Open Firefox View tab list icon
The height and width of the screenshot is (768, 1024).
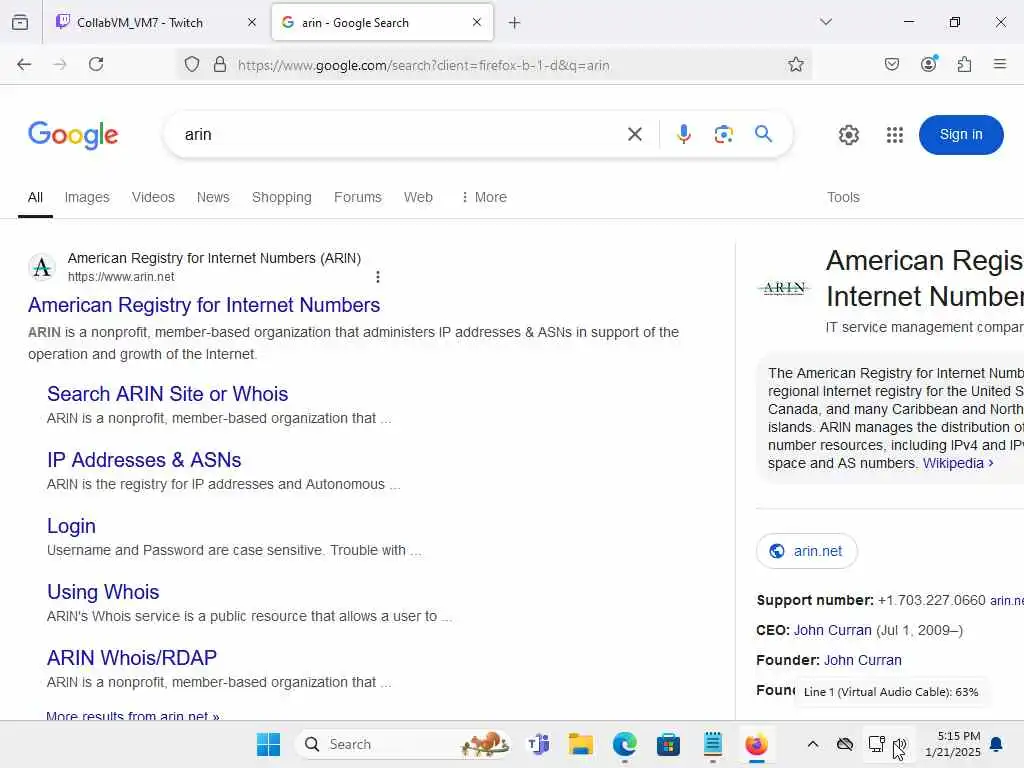[20, 22]
